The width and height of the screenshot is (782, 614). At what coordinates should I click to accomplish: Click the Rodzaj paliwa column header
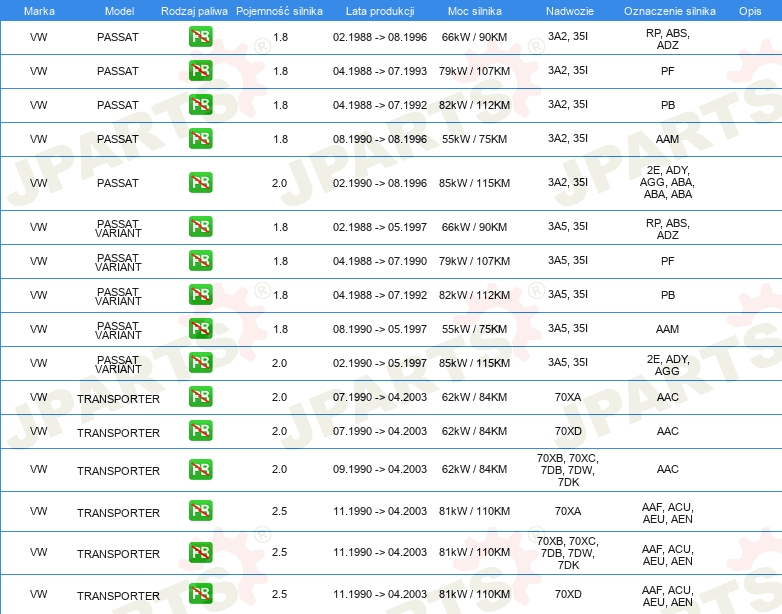pyautogui.click(x=194, y=11)
